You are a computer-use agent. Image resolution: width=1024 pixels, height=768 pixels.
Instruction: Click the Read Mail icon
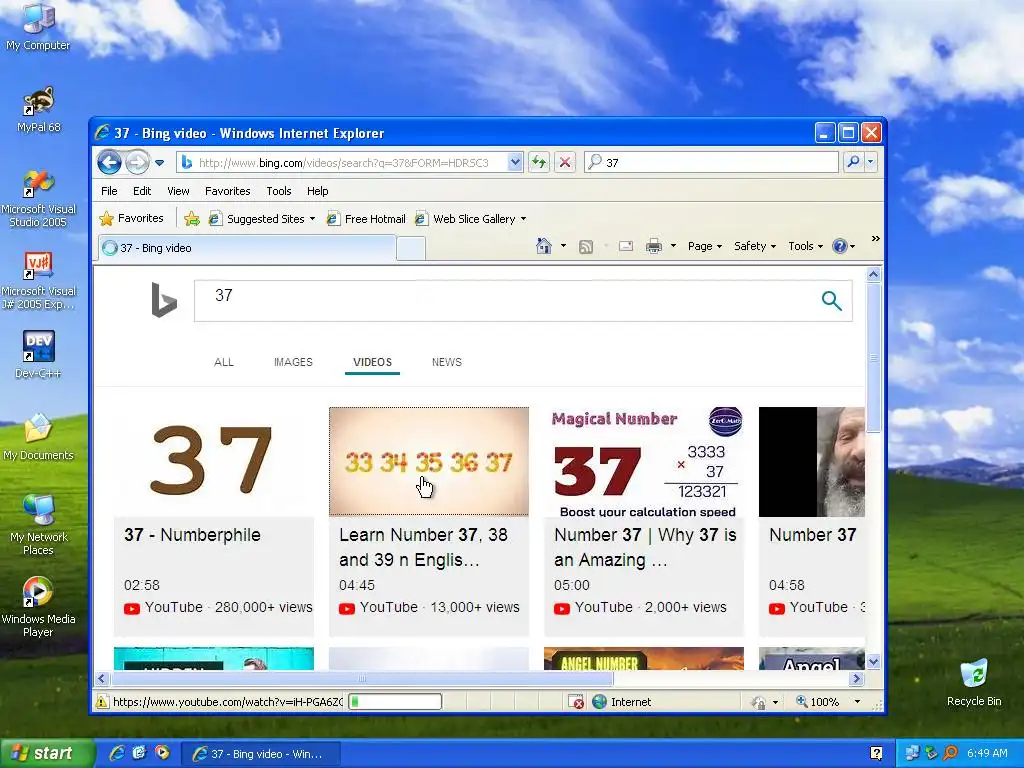point(626,246)
